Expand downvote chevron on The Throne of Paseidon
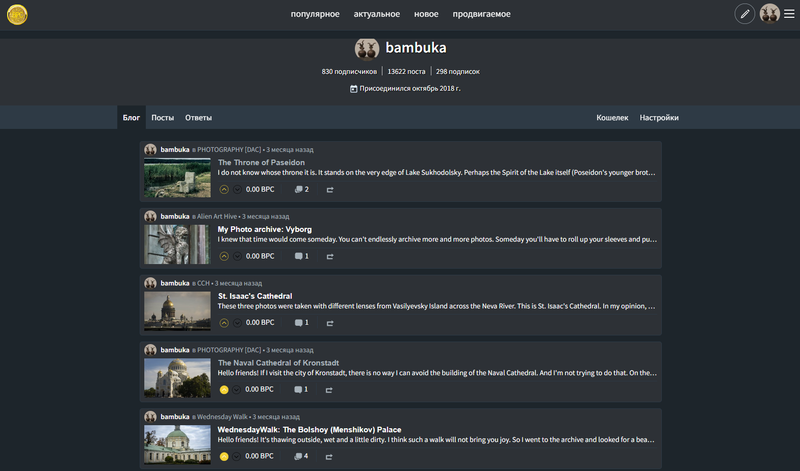800x471 pixels. click(x=238, y=189)
